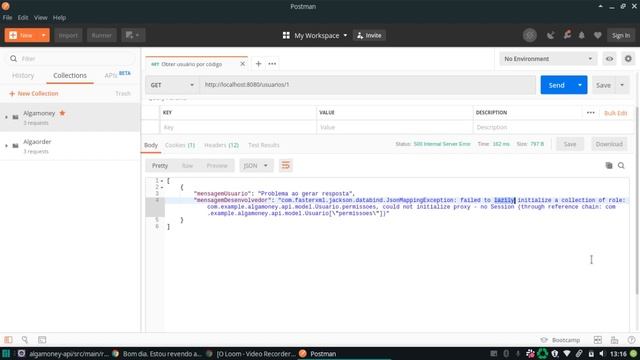Search within the response body
The image size is (640, 360).
tap(621, 165)
